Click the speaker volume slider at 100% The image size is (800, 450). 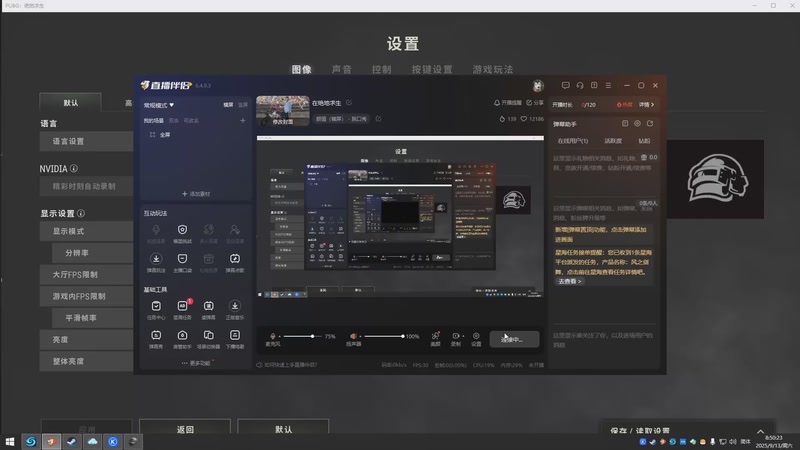(x=384, y=336)
